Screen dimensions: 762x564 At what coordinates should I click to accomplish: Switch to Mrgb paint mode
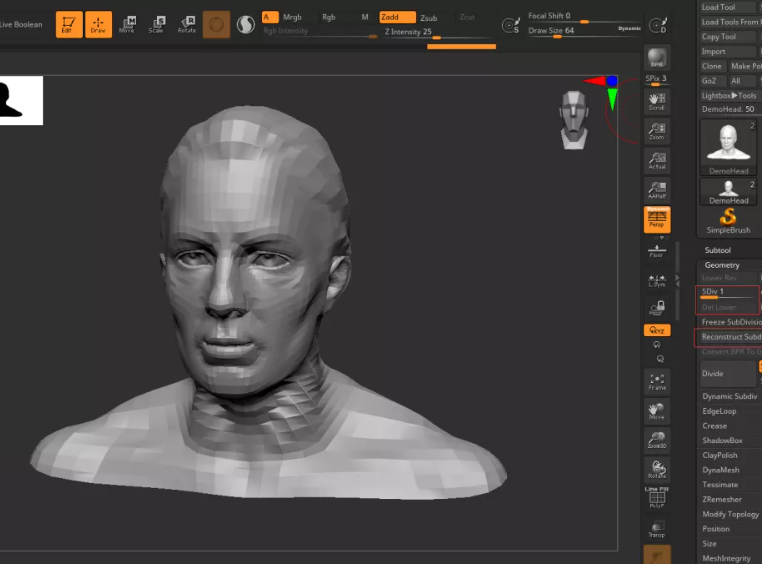[292, 17]
